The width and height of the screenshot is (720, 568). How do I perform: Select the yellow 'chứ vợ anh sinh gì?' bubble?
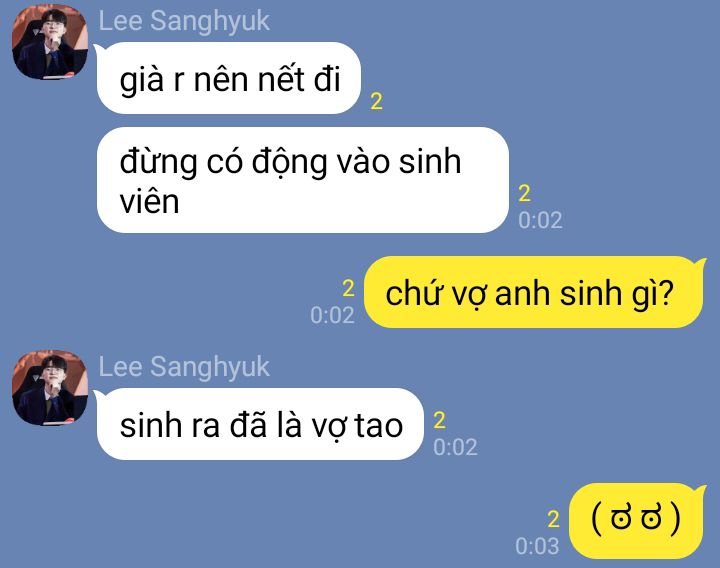pos(534,292)
